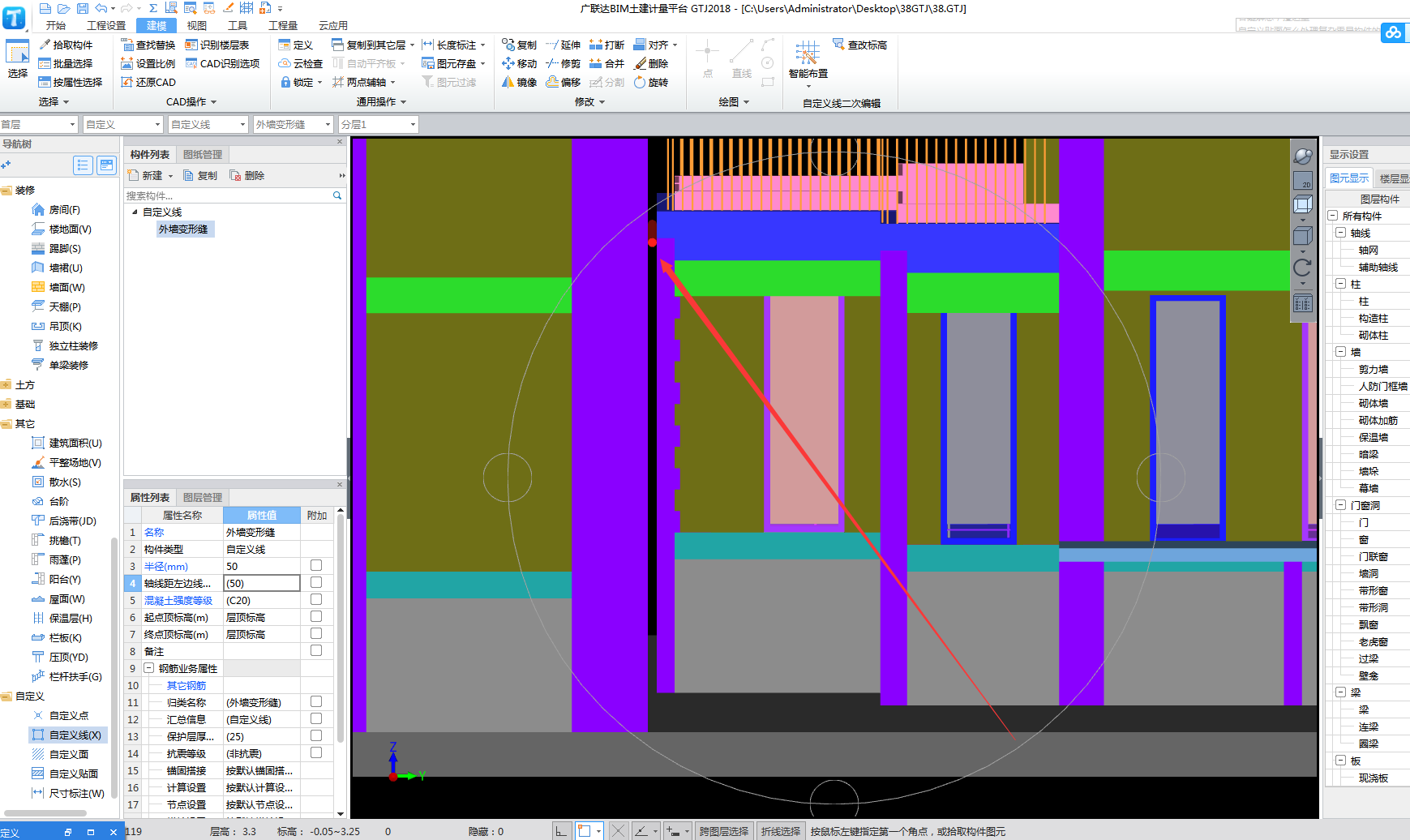Select the 复制 copy tool in modify group
The image size is (1410, 840).
[x=519, y=45]
